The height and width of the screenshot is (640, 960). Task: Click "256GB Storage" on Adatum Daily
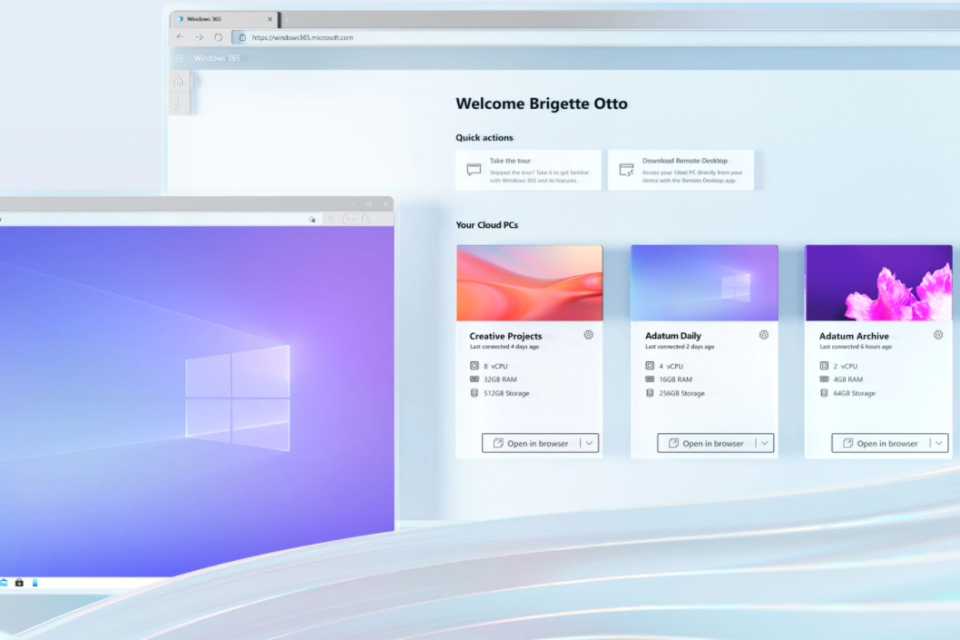[681, 393]
